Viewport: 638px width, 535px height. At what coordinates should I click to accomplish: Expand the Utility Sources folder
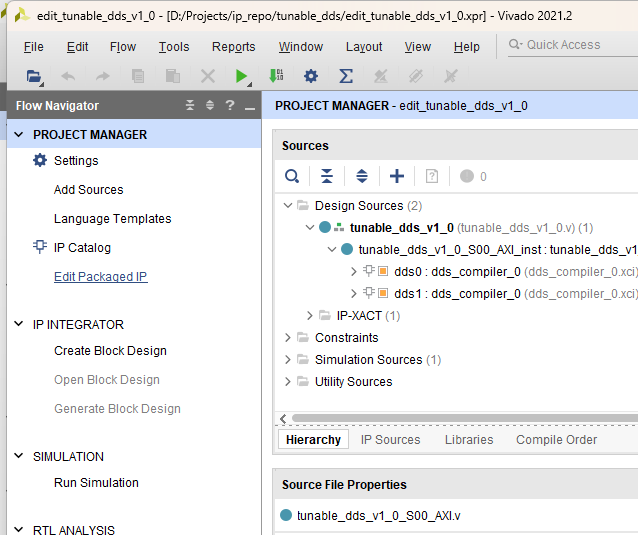tap(288, 381)
